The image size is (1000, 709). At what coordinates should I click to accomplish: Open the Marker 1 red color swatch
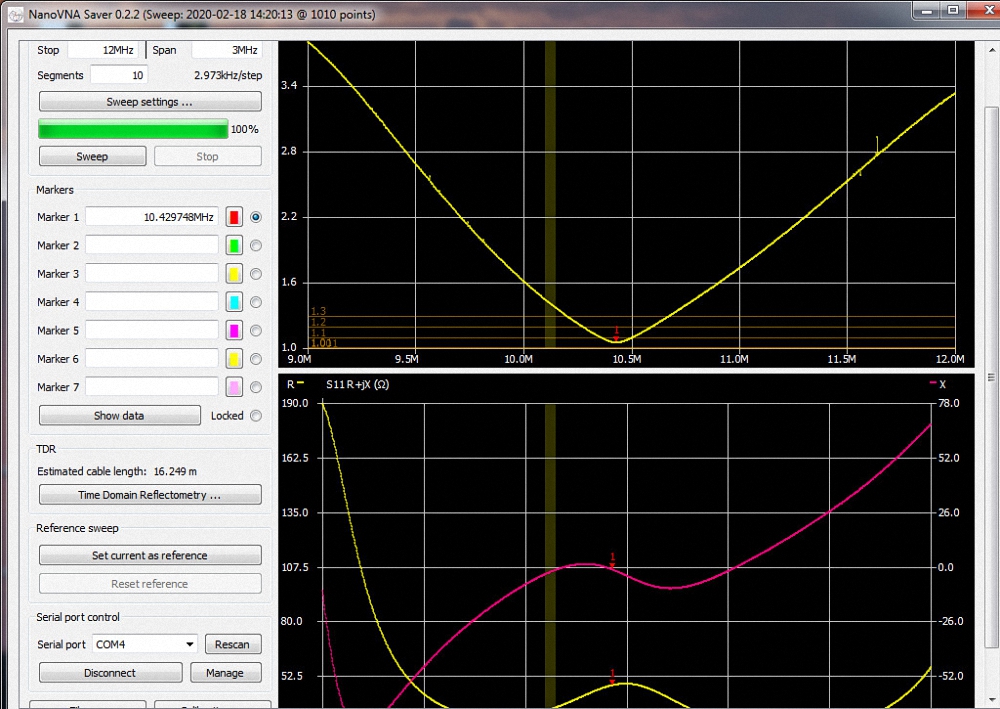point(234,217)
